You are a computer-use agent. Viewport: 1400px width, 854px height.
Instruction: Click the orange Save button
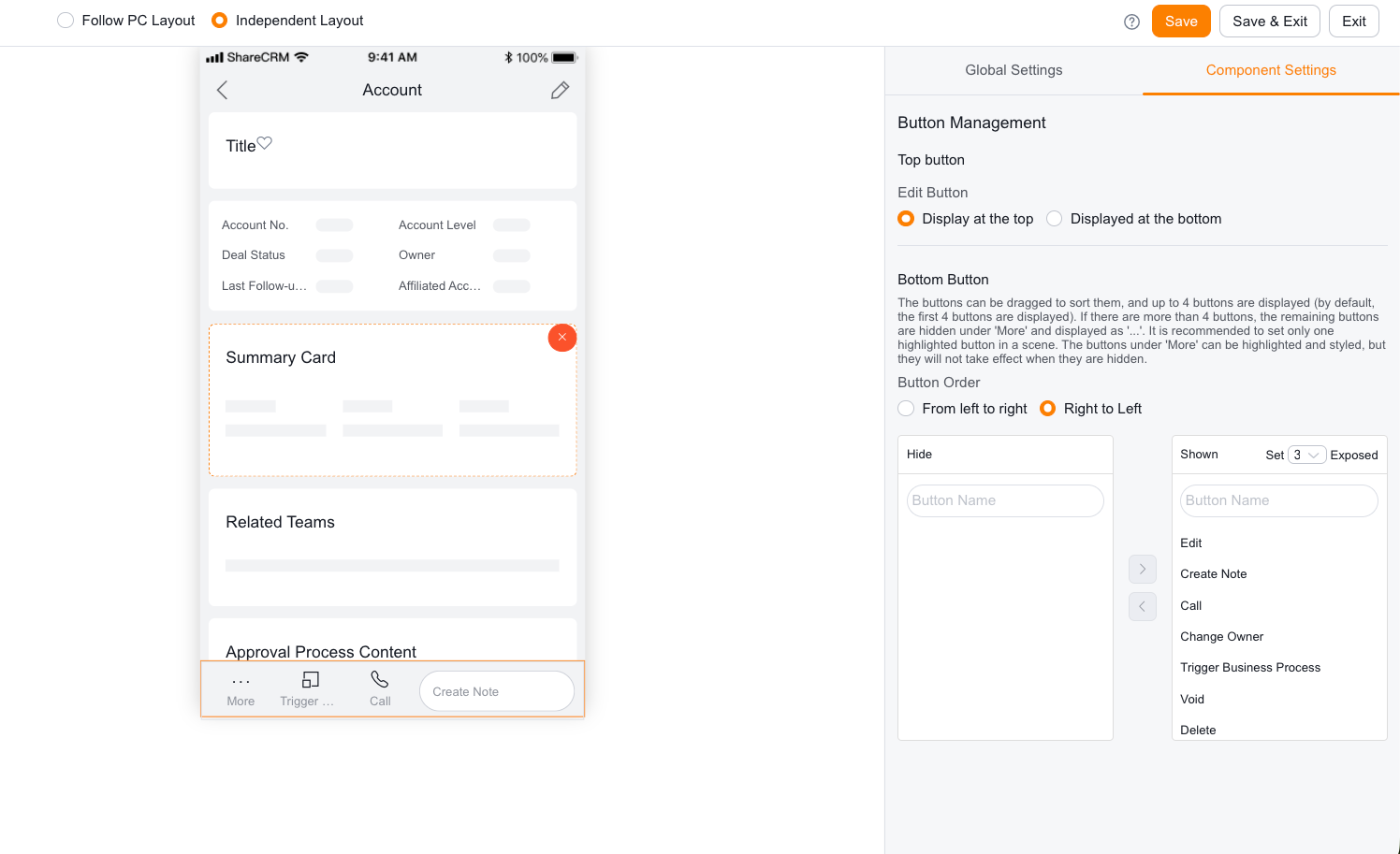1181,22
